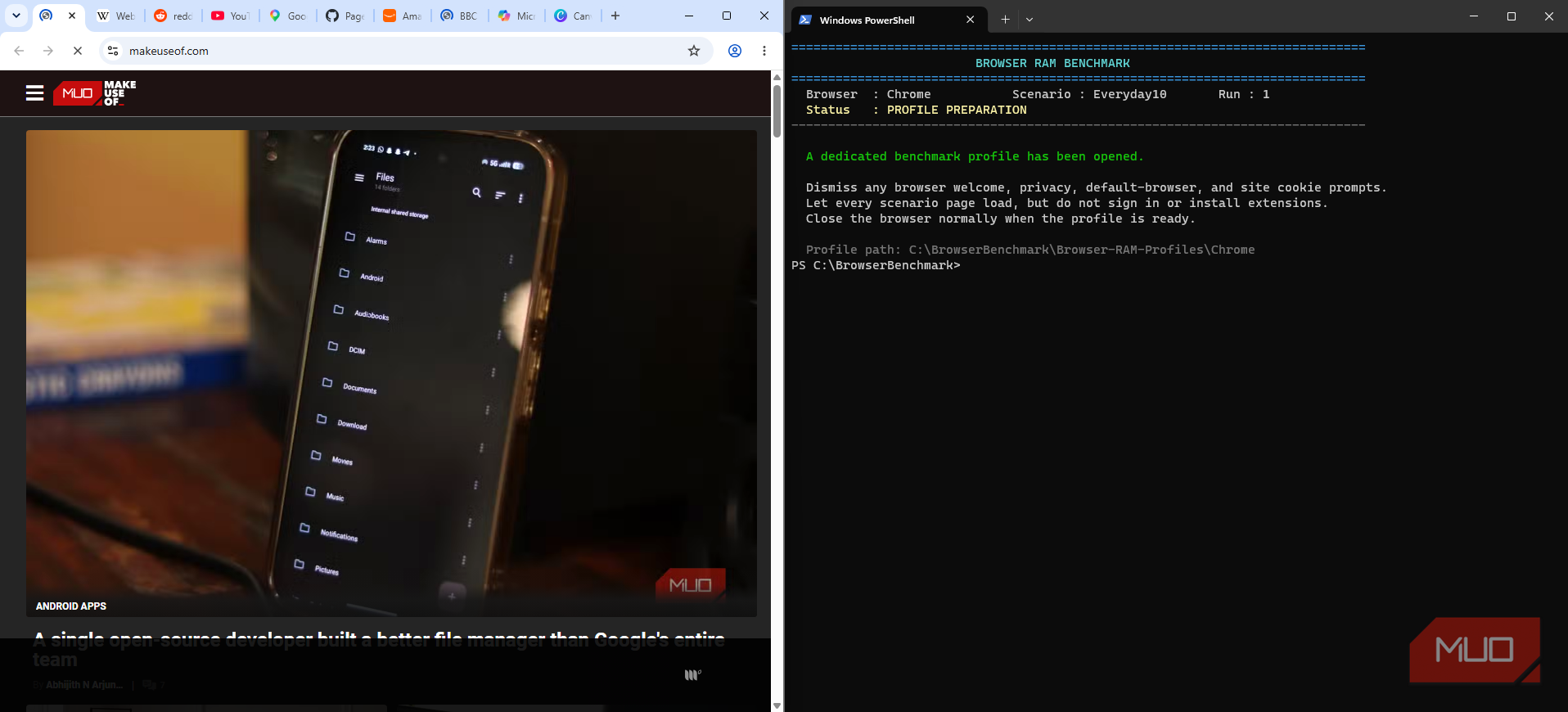The width and height of the screenshot is (1568, 712).
Task: Add new terminal tab
Action: tap(1005, 20)
